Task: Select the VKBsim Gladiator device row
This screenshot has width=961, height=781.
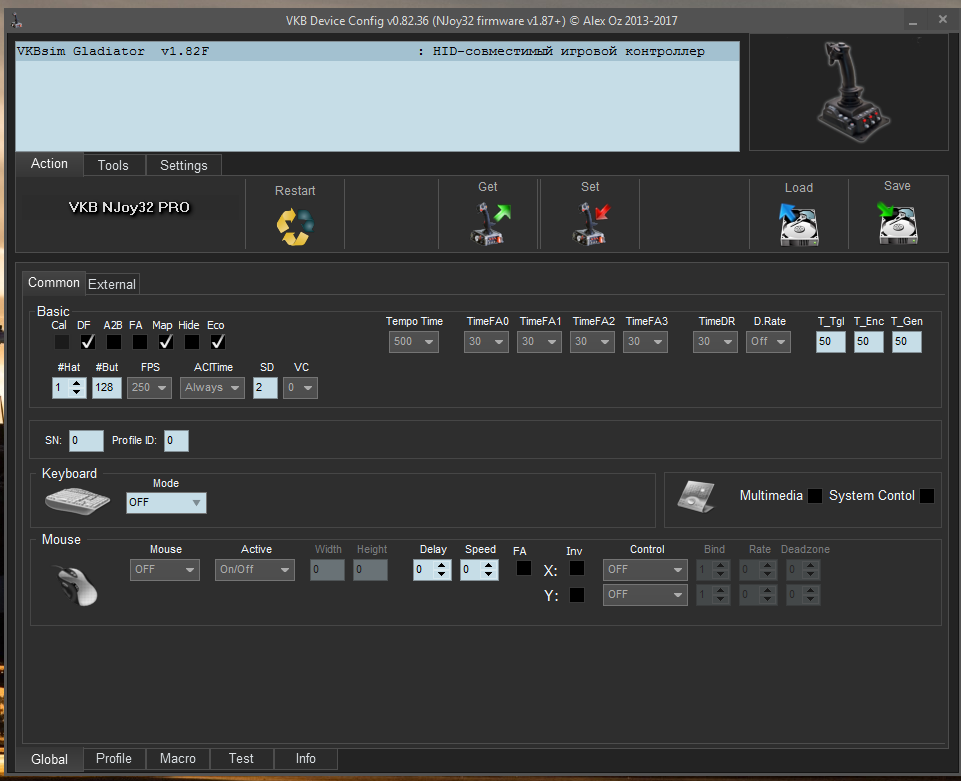Action: point(377,51)
